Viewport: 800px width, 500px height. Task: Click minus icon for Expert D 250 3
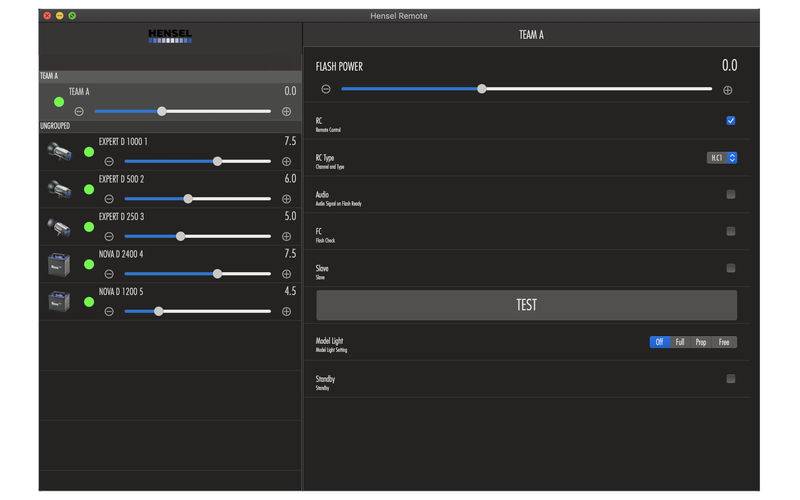(x=109, y=236)
